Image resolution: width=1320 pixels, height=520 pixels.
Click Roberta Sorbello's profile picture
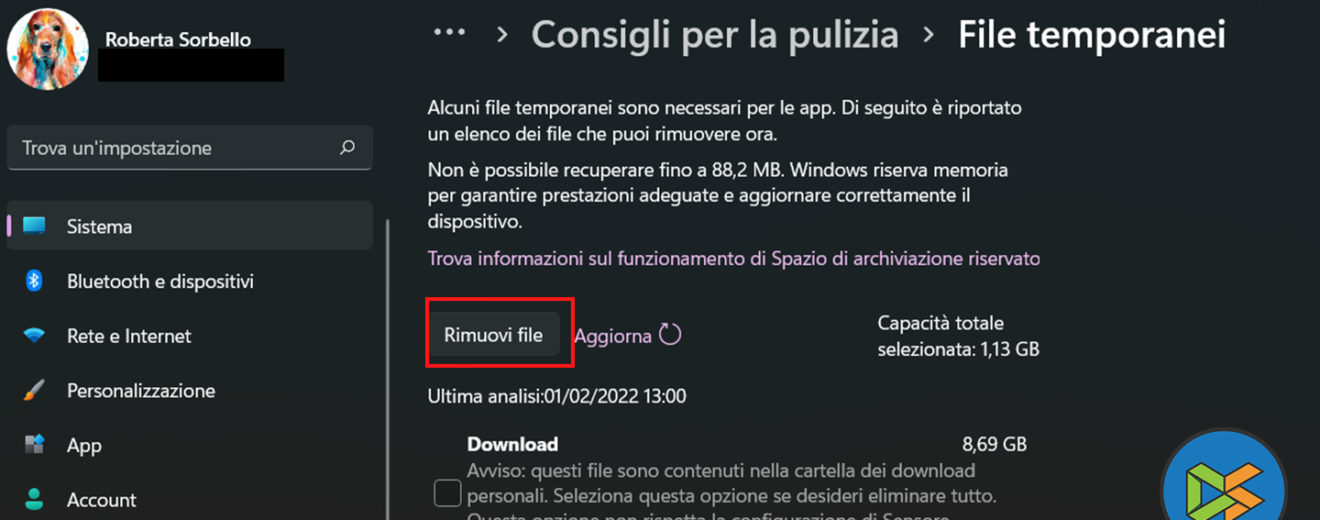tap(48, 49)
